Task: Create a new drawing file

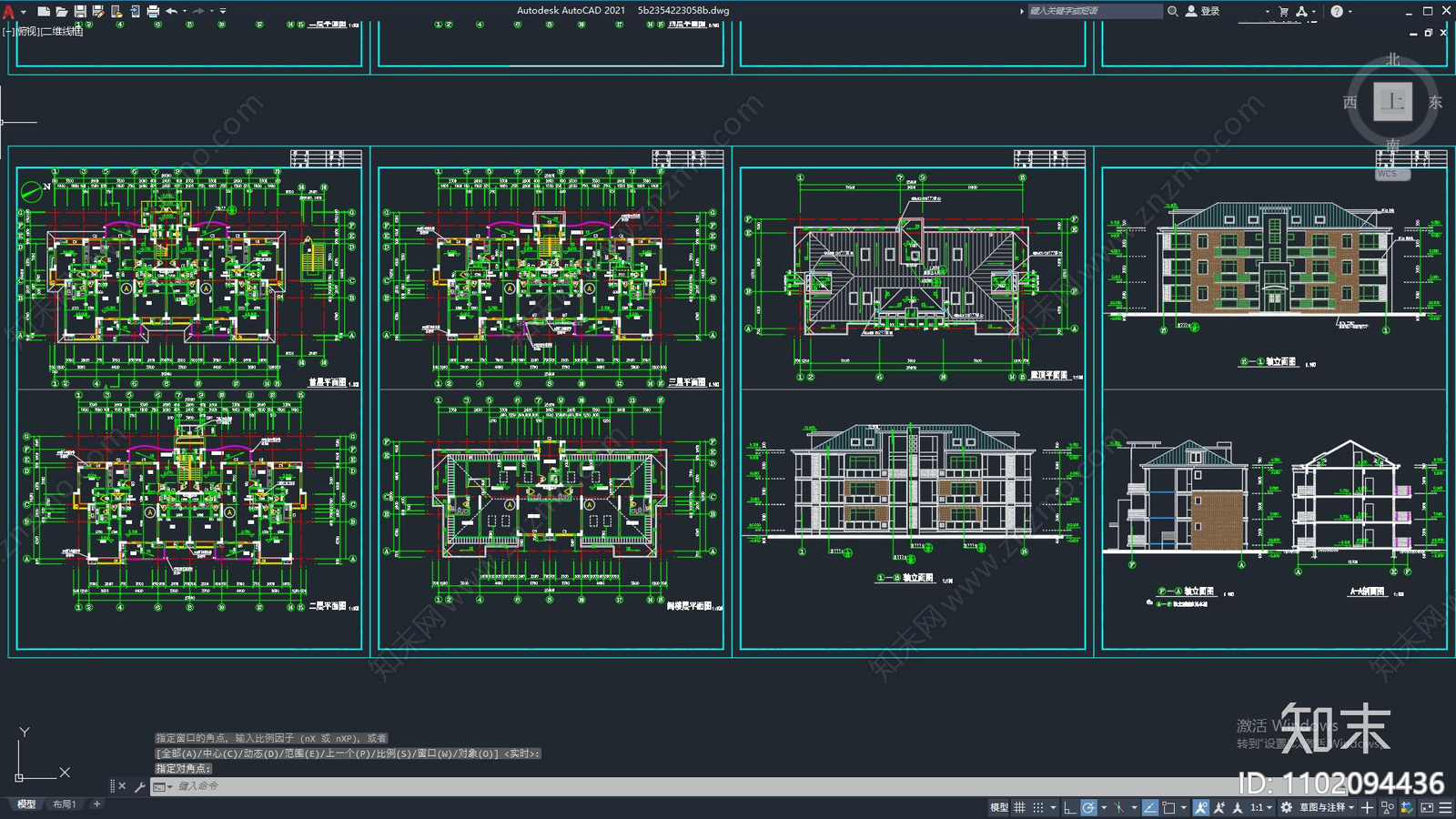Action: pyautogui.click(x=43, y=12)
